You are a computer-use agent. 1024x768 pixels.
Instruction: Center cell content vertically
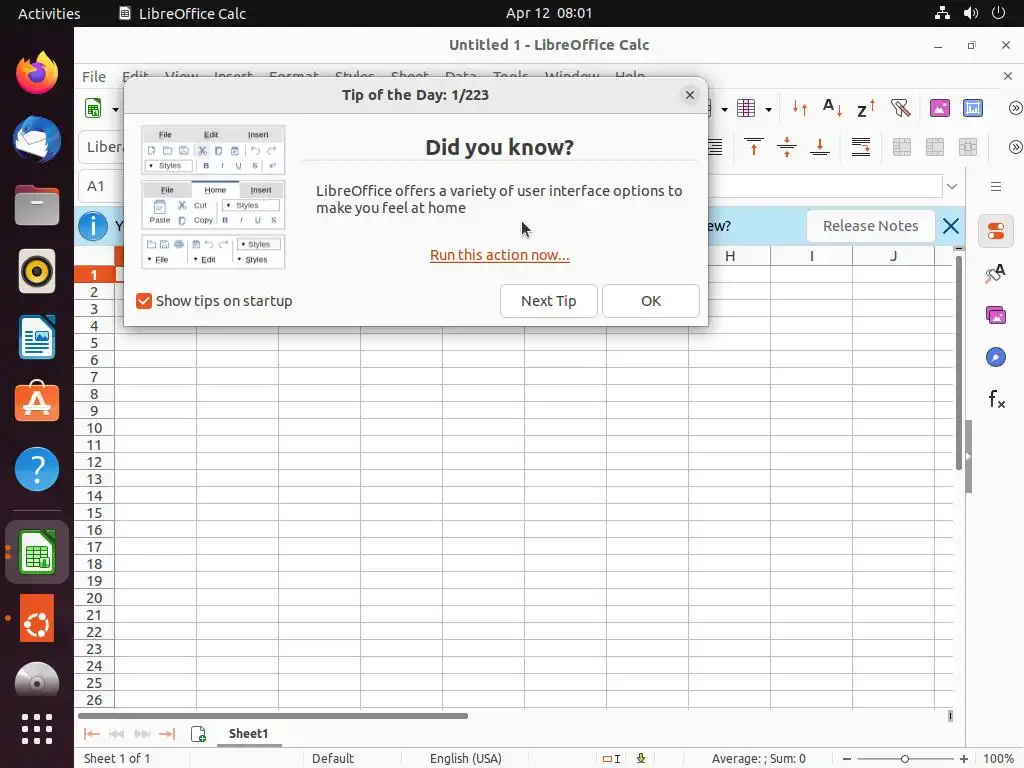click(786, 147)
